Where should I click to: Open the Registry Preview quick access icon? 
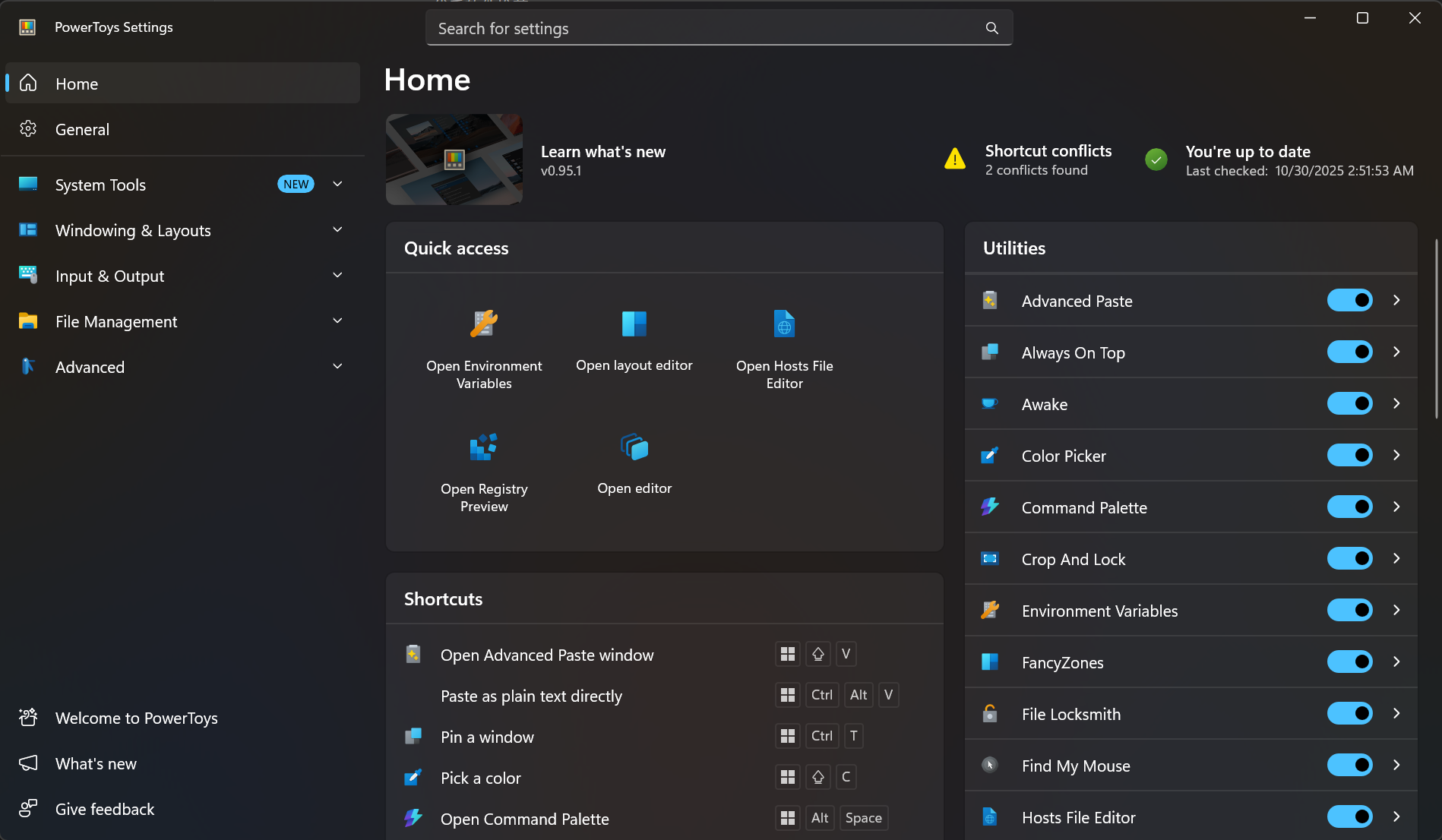[484, 447]
